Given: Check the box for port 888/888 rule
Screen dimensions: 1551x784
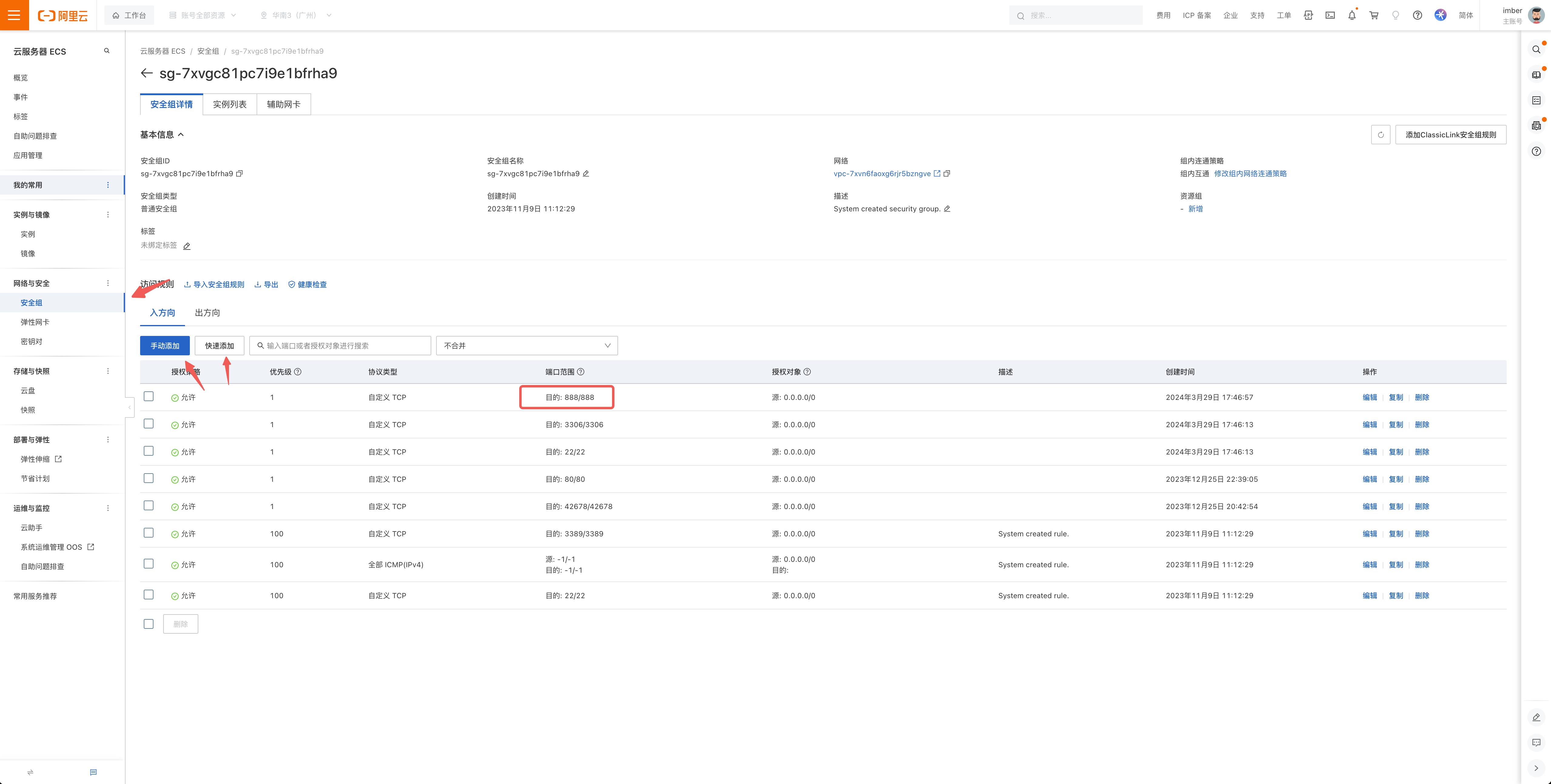Looking at the screenshot, I should click(149, 397).
